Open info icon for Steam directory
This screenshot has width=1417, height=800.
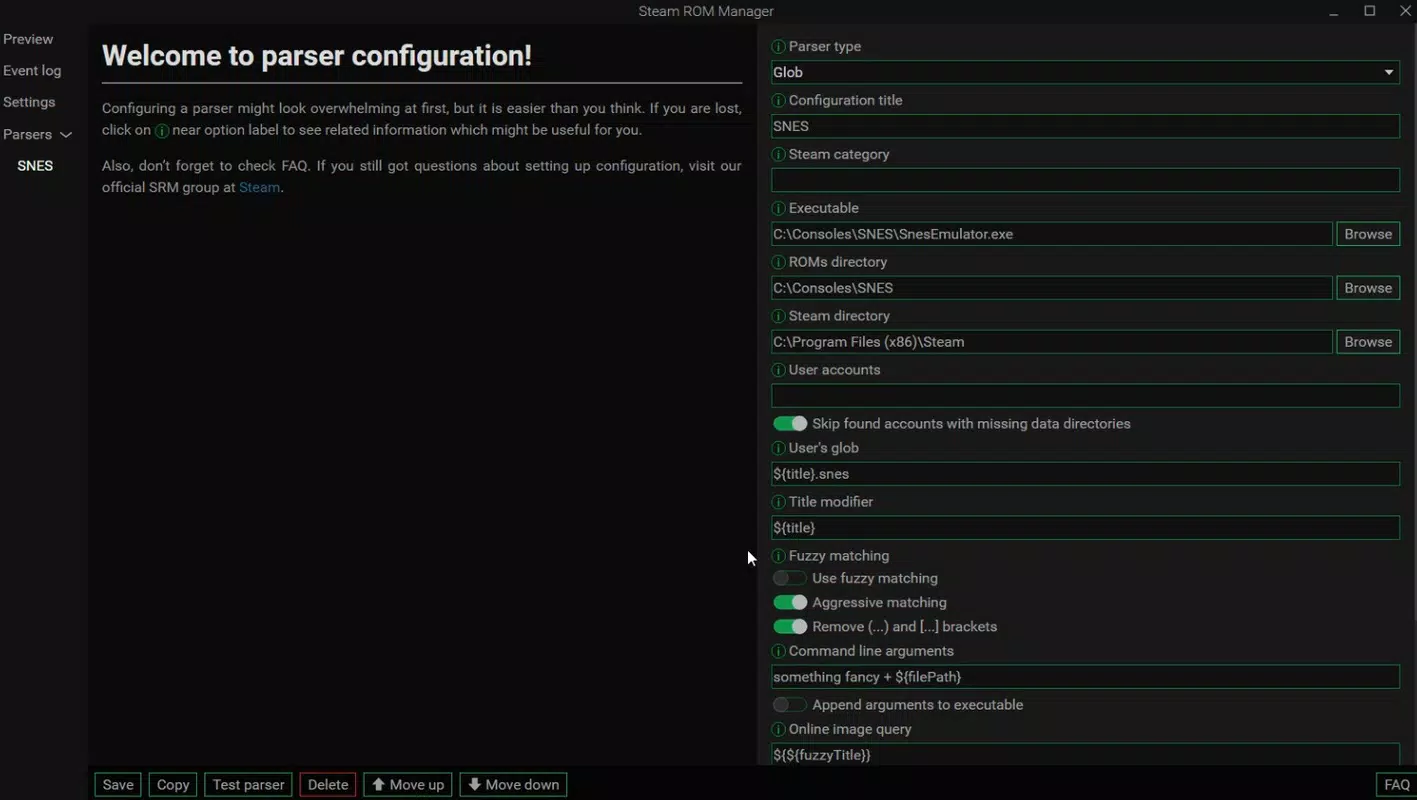point(778,317)
